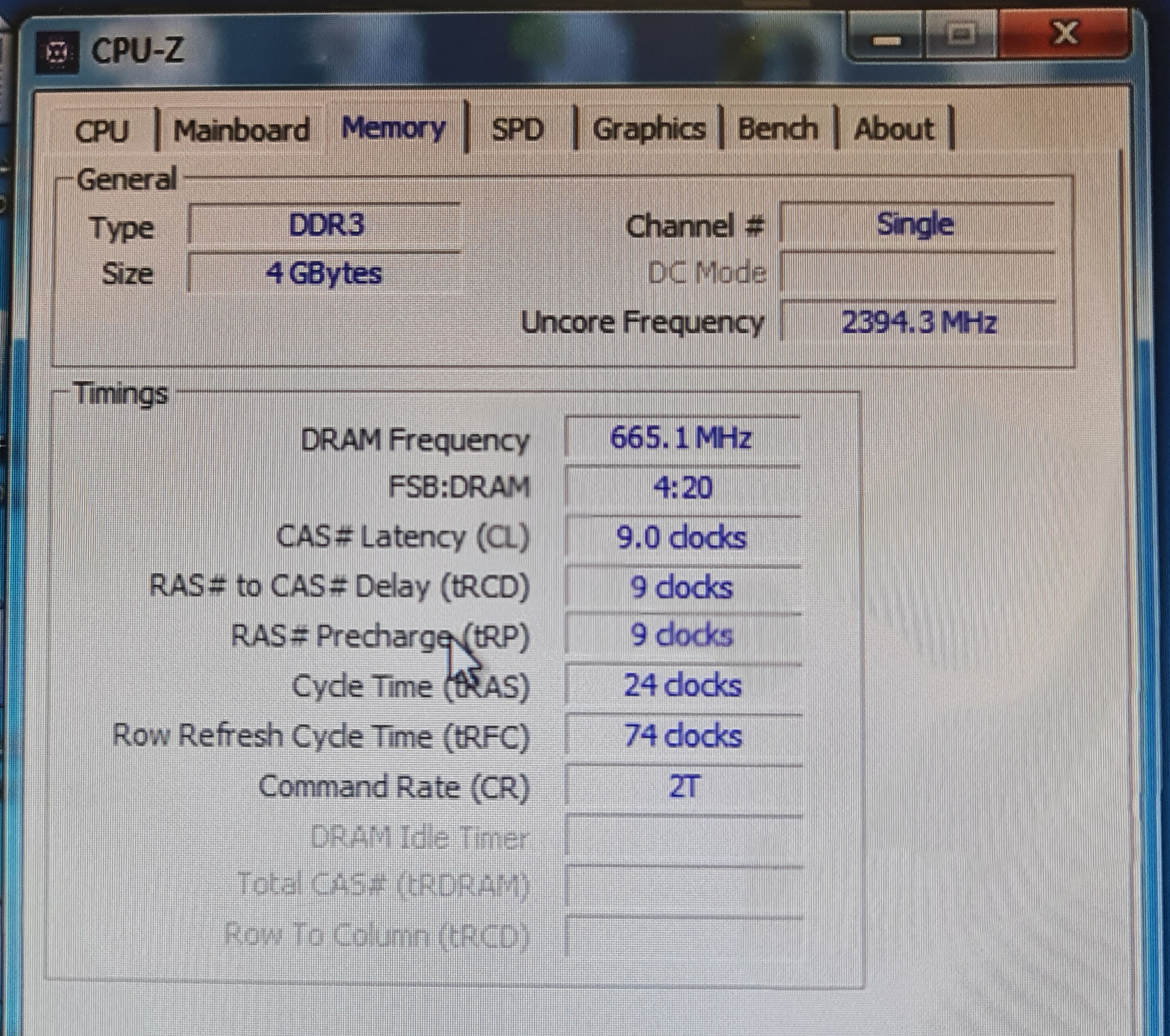Click the Single channel value field
The width and height of the screenshot is (1170, 1036).
pos(917,224)
